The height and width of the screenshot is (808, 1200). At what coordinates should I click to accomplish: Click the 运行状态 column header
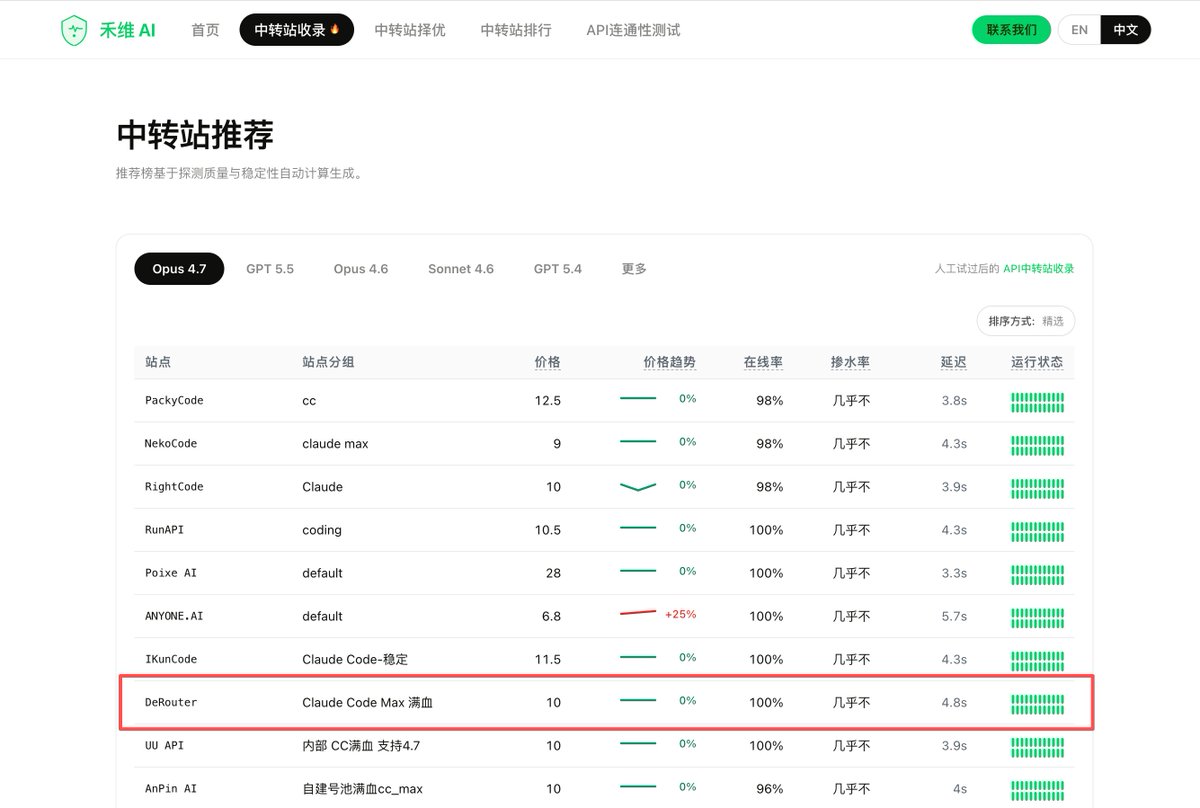1037,362
